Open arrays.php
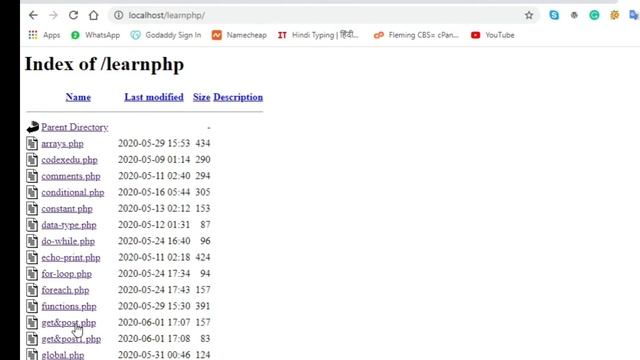The height and width of the screenshot is (360, 640). [62, 144]
